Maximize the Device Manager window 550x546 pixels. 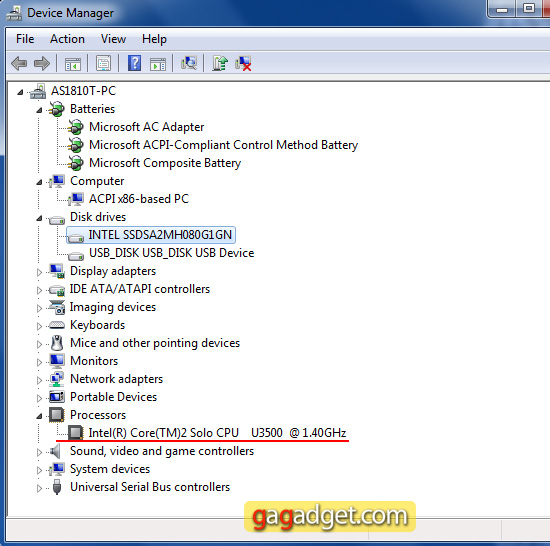[528, 8]
